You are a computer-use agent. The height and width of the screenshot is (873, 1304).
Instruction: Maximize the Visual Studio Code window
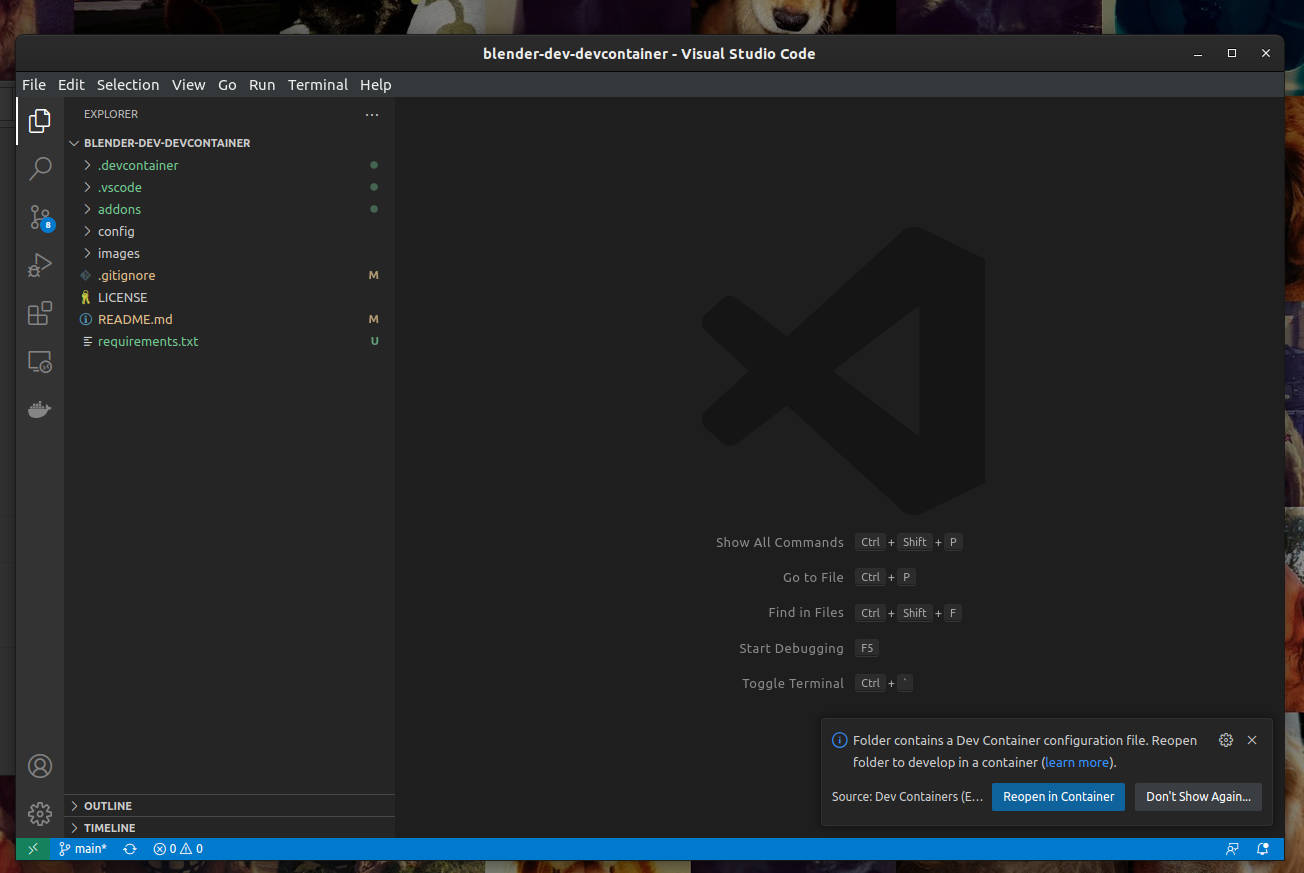click(1232, 53)
